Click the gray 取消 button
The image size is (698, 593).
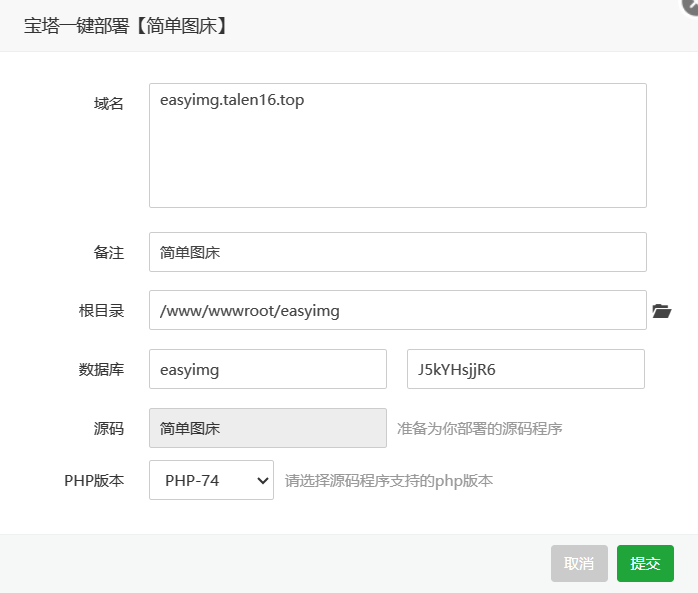coord(579,563)
